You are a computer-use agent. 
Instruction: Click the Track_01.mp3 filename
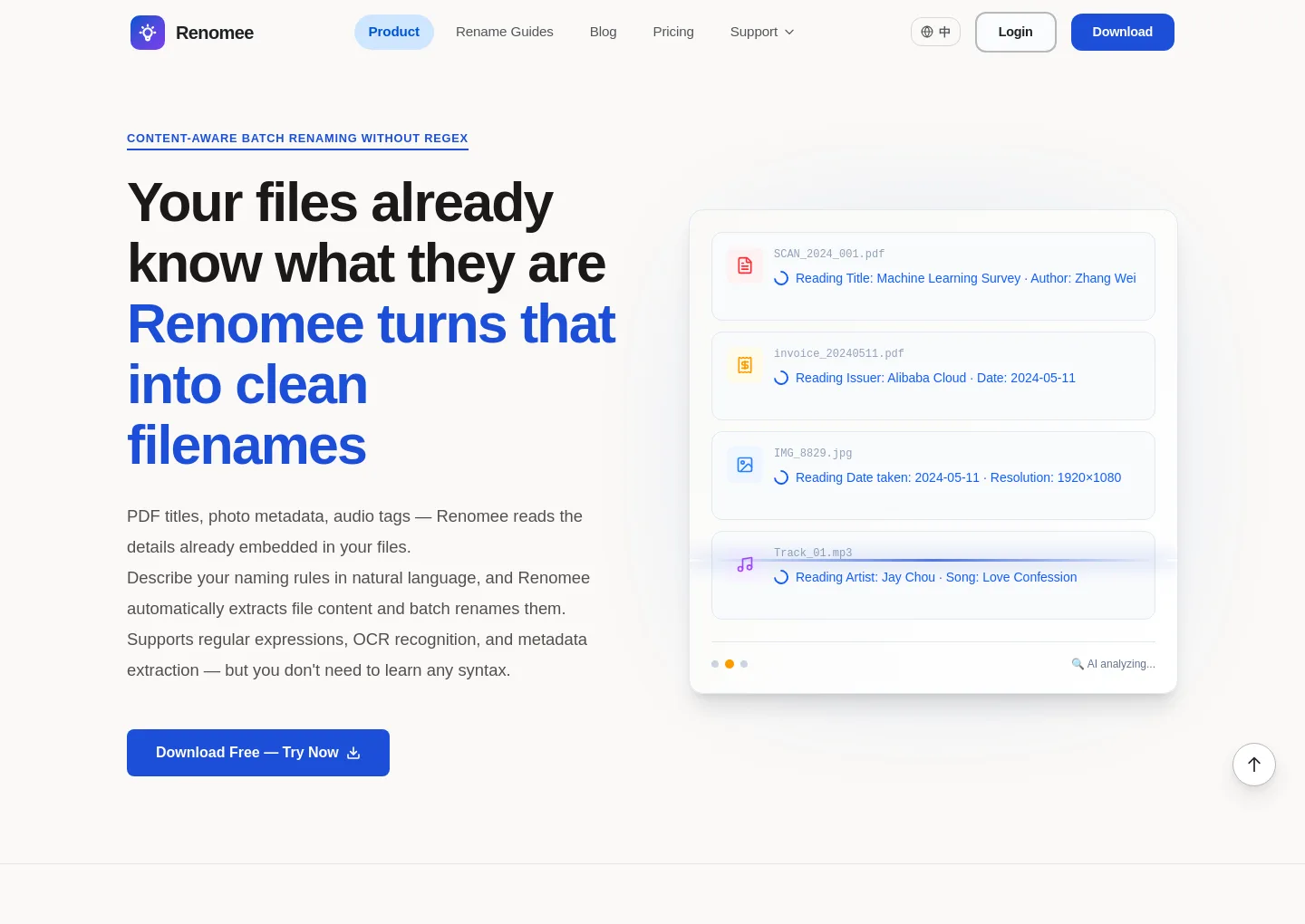813,553
